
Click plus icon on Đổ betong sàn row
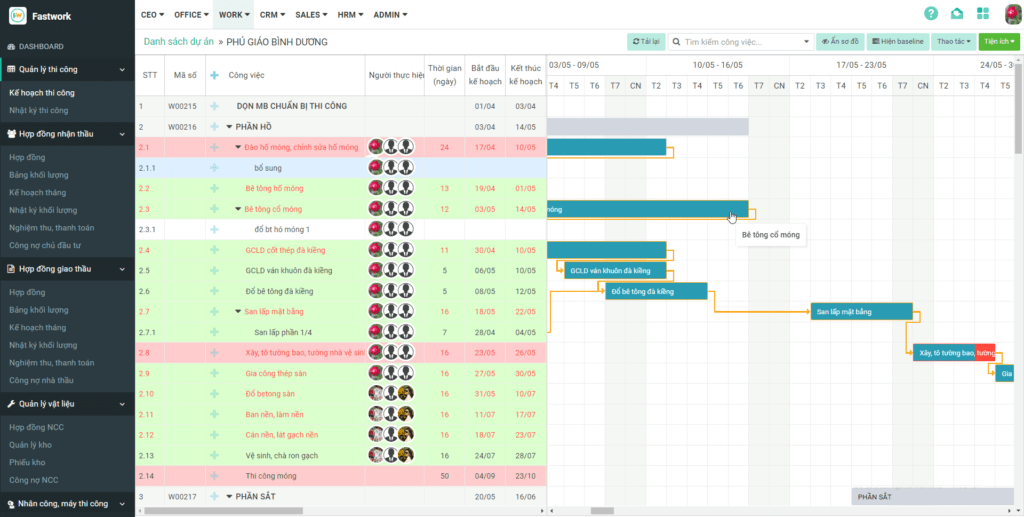coord(214,394)
